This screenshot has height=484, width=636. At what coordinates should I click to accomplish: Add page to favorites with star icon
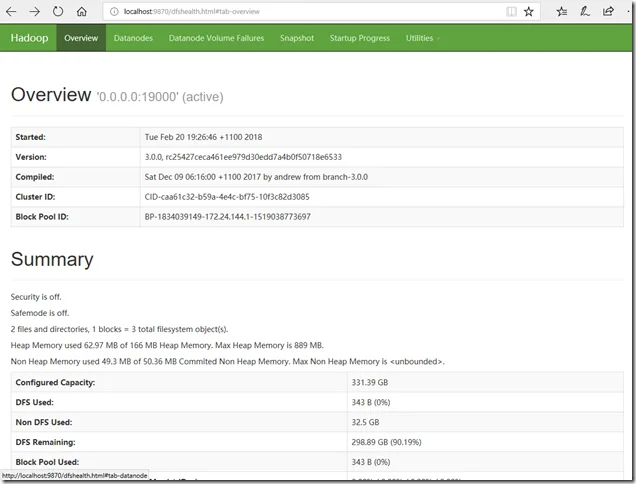[x=529, y=11]
